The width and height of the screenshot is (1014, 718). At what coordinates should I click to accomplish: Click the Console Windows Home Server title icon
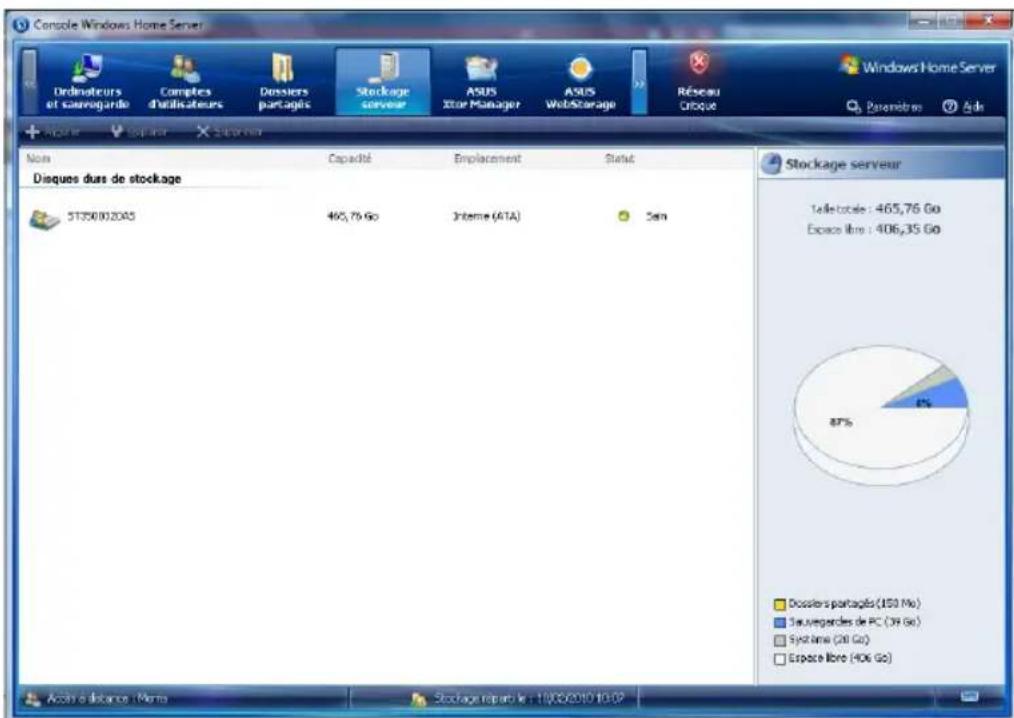(x=21, y=25)
